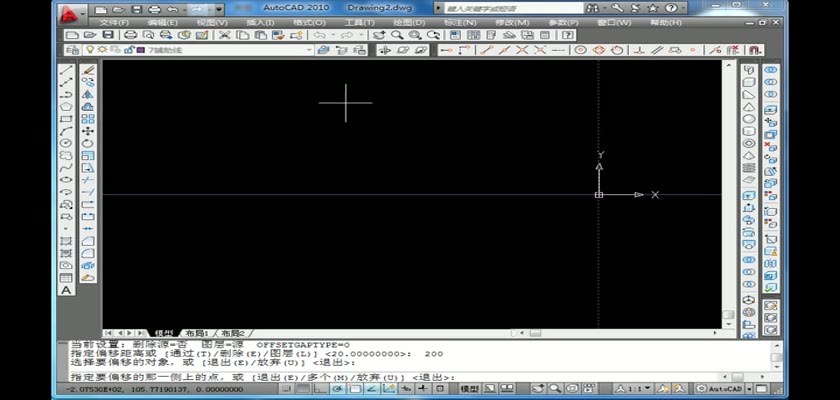This screenshot has width=840, height=400.
Task: Click the 模型 button in status bar
Action: (469, 389)
